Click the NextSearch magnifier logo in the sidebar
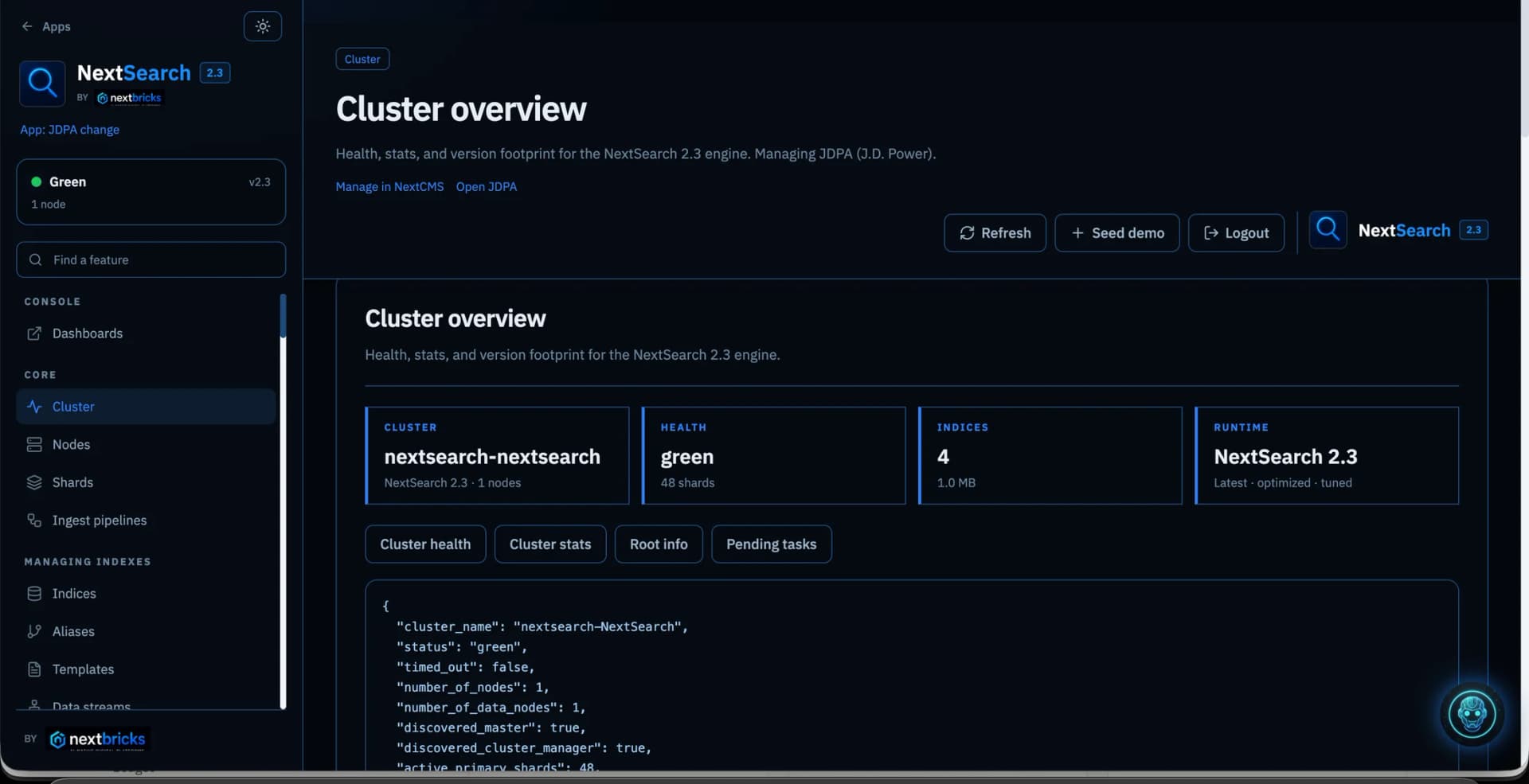Screen dimensions: 1529x784 (42, 83)
